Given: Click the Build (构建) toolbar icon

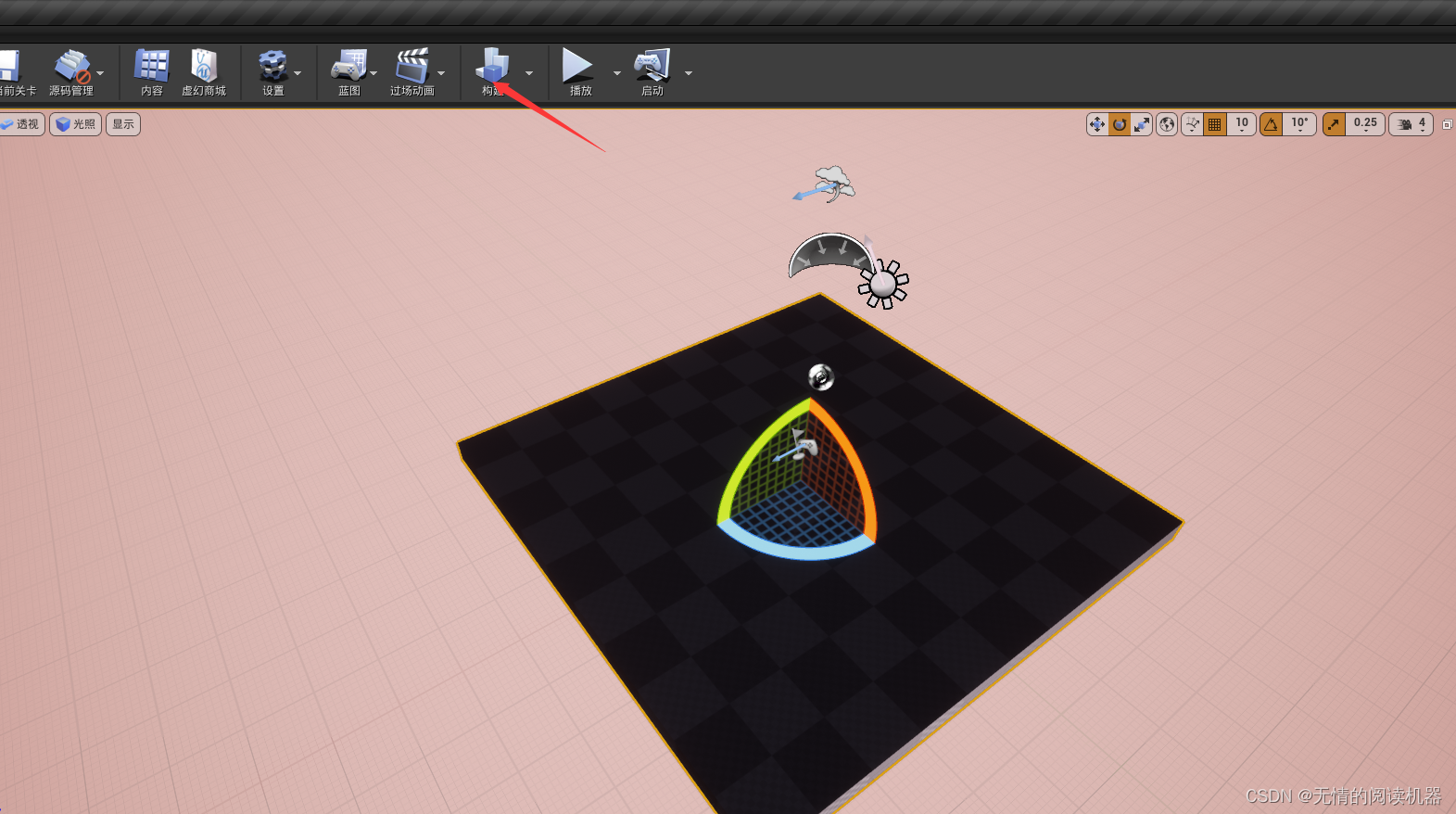Looking at the screenshot, I should (x=493, y=66).
